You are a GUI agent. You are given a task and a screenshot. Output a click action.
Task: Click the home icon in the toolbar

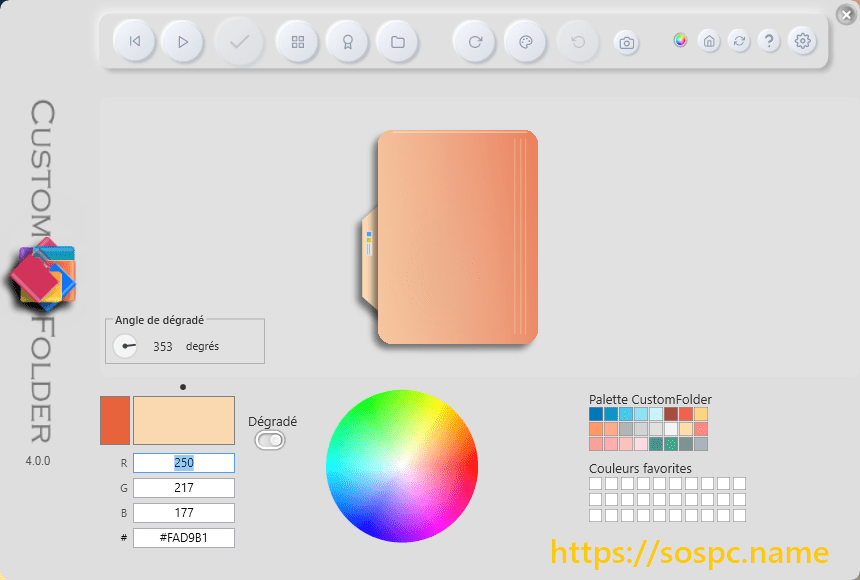709,41
